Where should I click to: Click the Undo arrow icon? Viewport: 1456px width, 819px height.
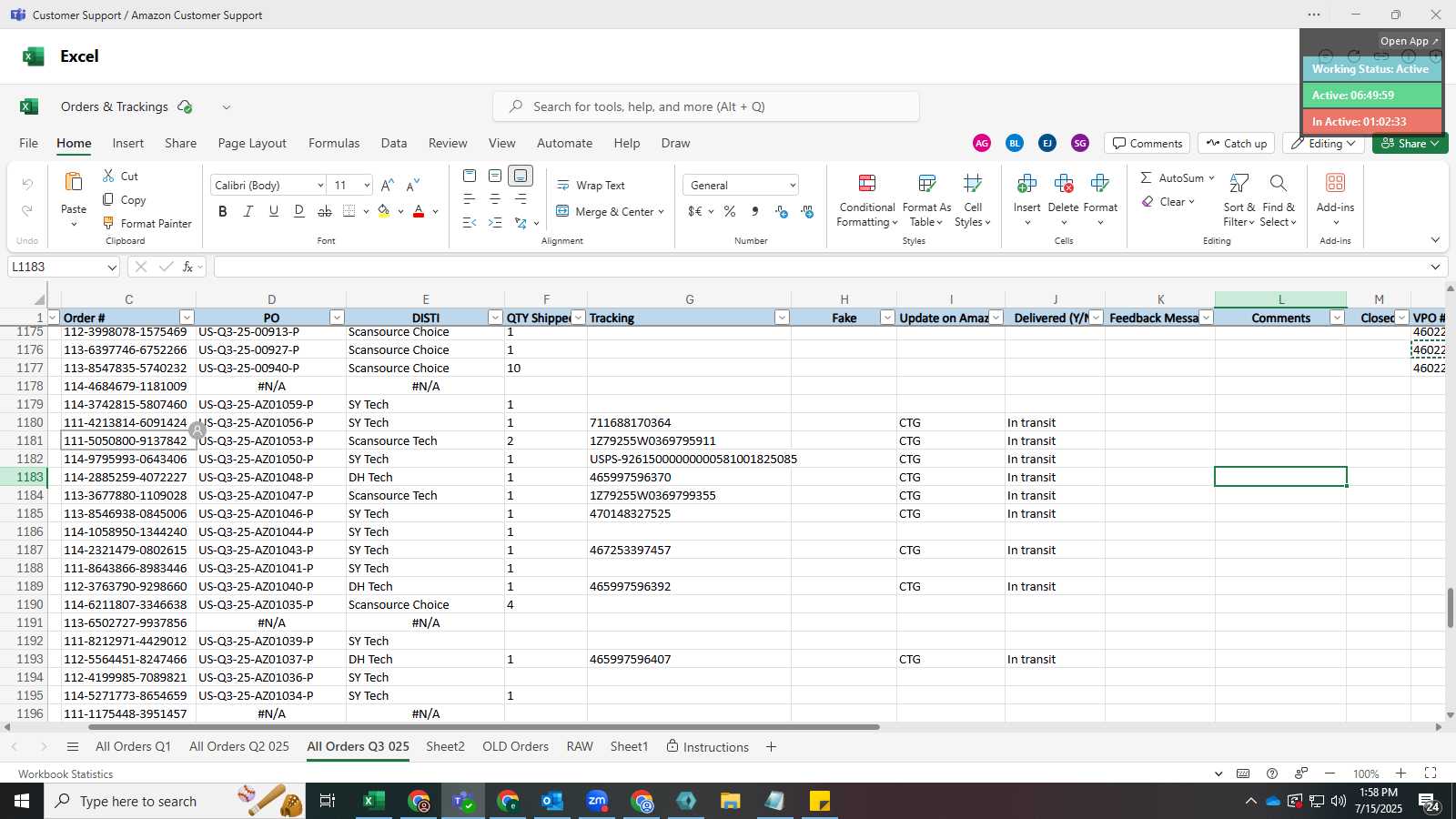pos(27,184)
